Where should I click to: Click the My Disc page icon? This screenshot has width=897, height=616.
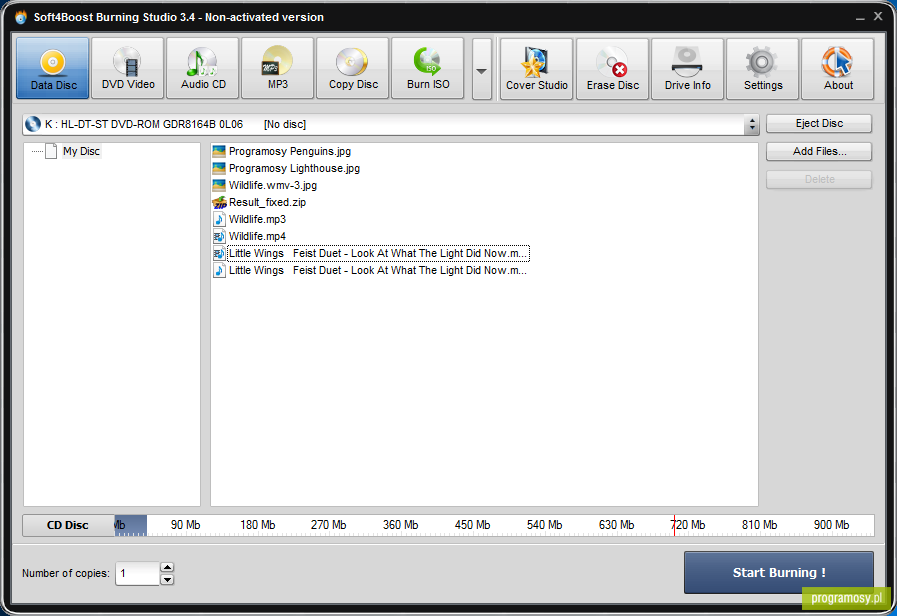coord(51,152)
